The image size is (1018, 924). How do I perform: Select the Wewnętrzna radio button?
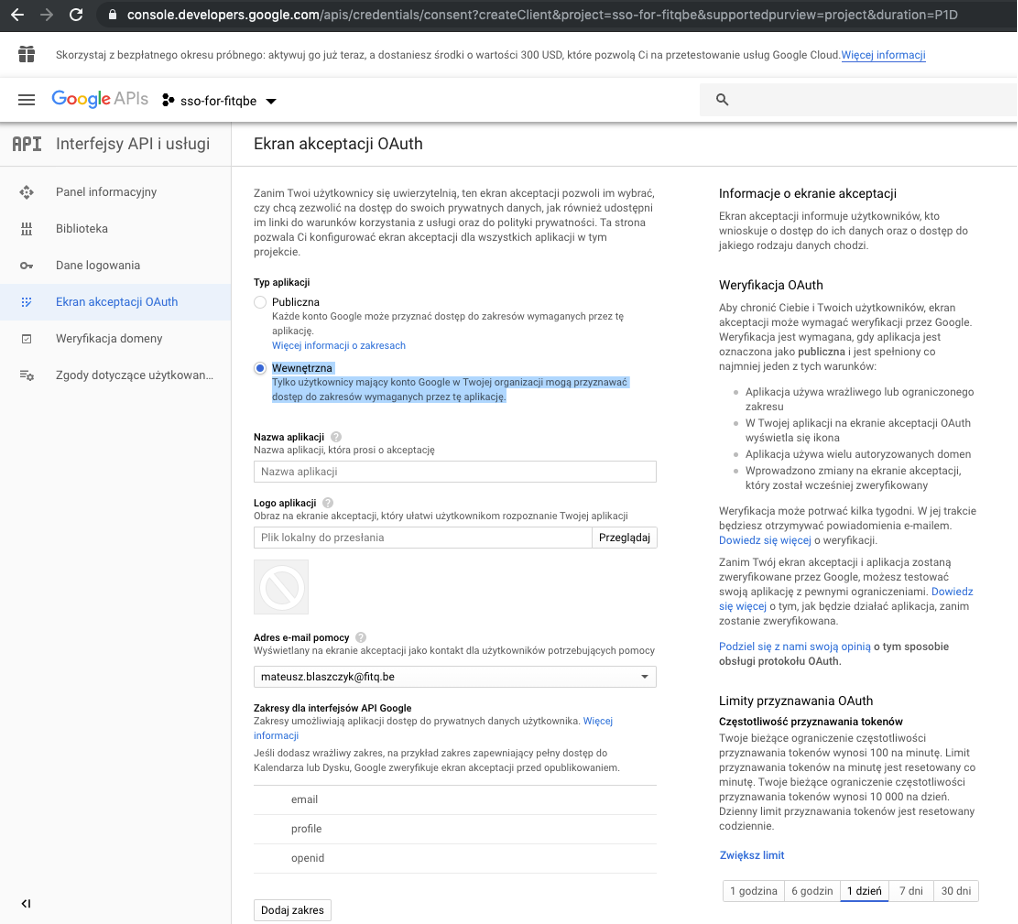pos(260,368)
